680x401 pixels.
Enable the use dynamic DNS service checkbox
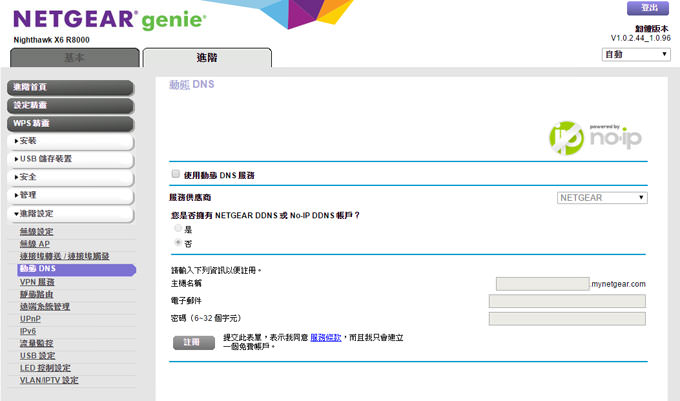[176, 174]
